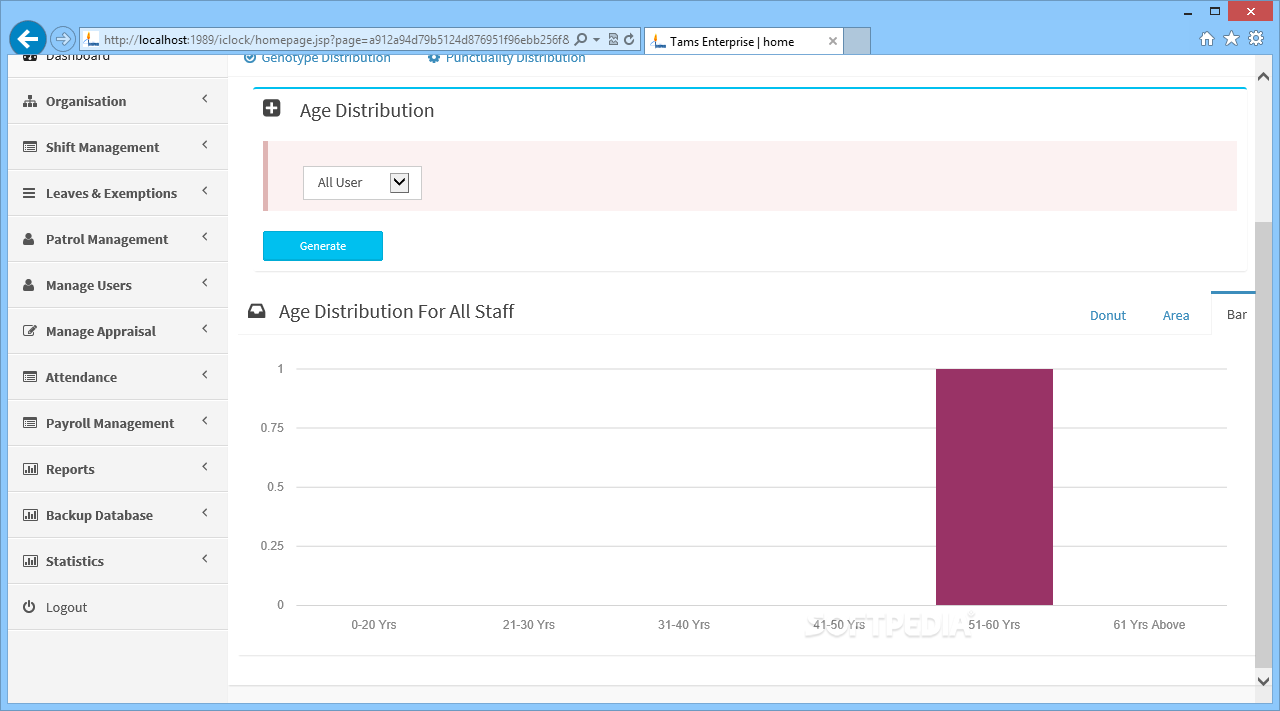
Task: Click the 21-30 Yrs axis label
Action: (x=529, y=625)
